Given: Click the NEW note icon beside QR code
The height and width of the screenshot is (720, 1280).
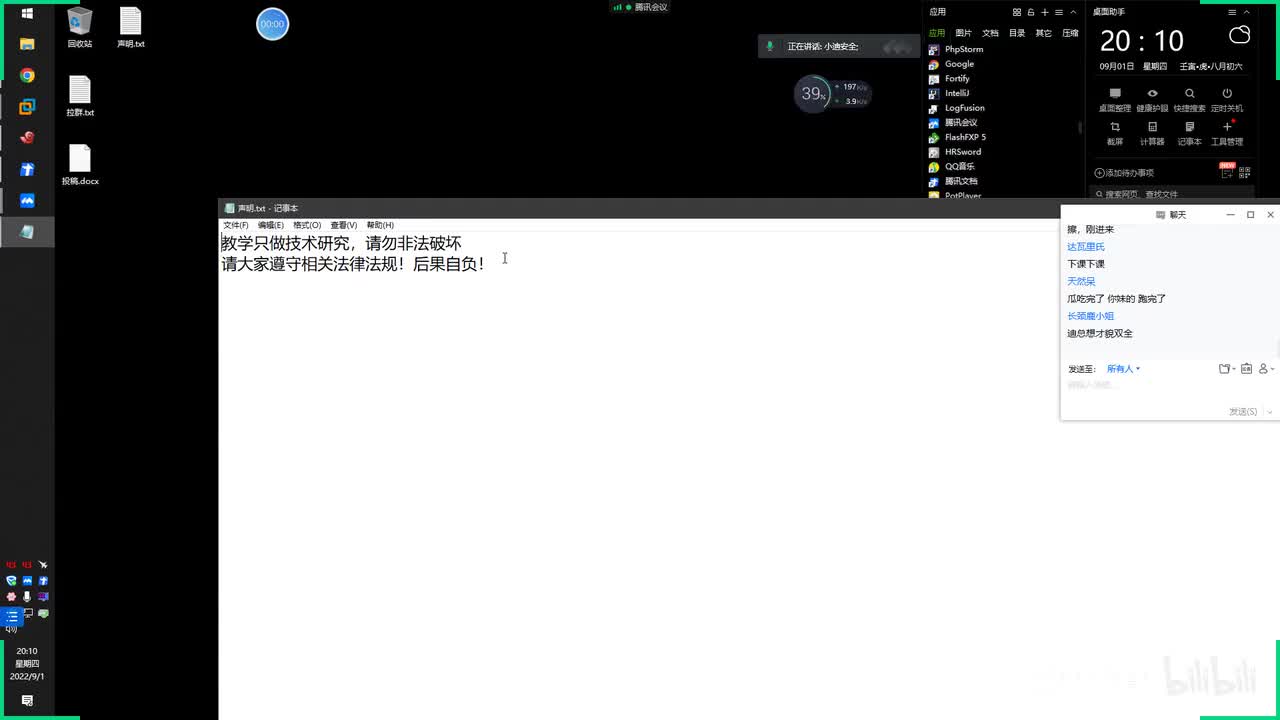Looking at the screenshot, I should [1226, 171].
